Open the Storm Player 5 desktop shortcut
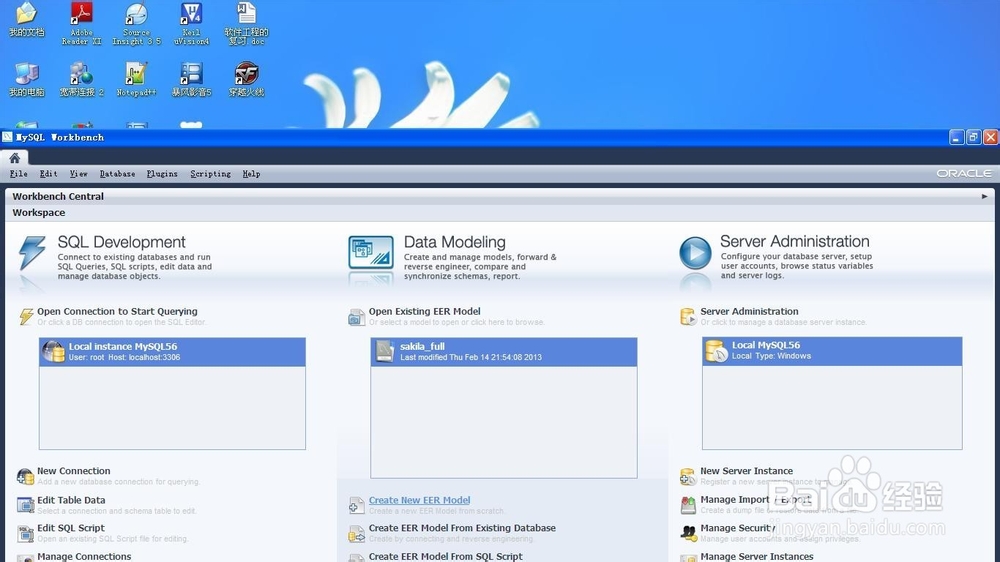 pyautogui.click(x=191, y=79)
